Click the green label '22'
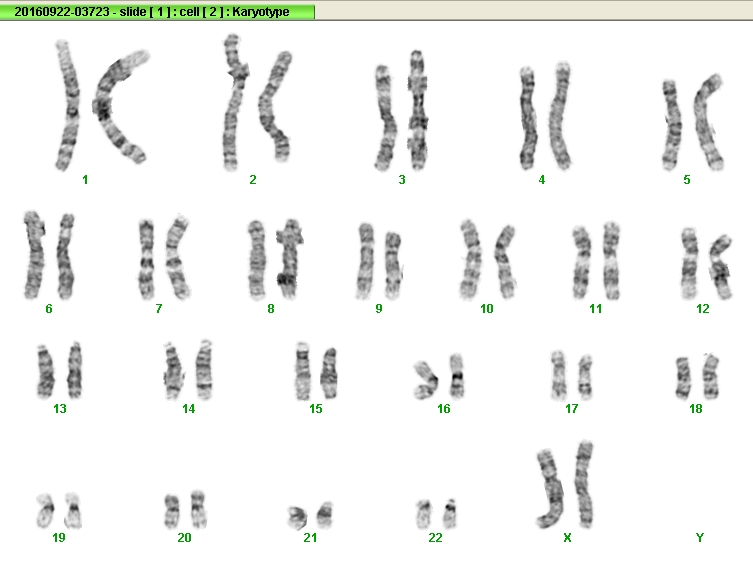This screenshot has height=579, width=753. point(435,538)
